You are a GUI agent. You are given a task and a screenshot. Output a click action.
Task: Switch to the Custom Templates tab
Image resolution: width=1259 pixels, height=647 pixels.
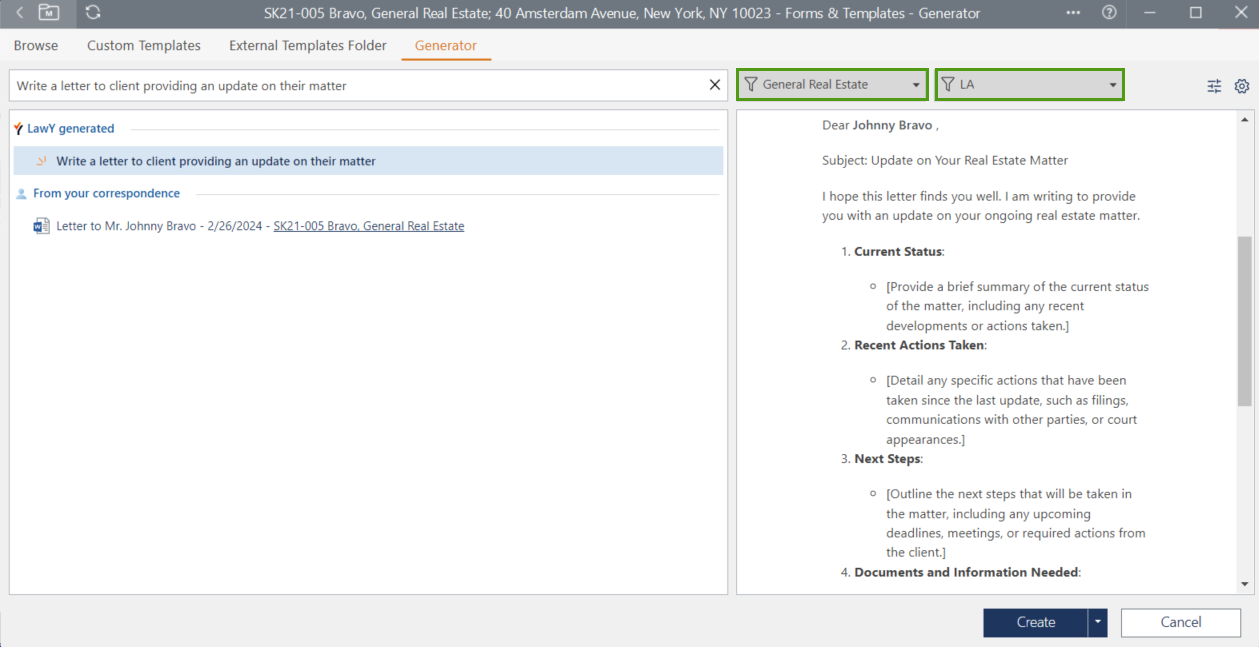click(144, 46)
